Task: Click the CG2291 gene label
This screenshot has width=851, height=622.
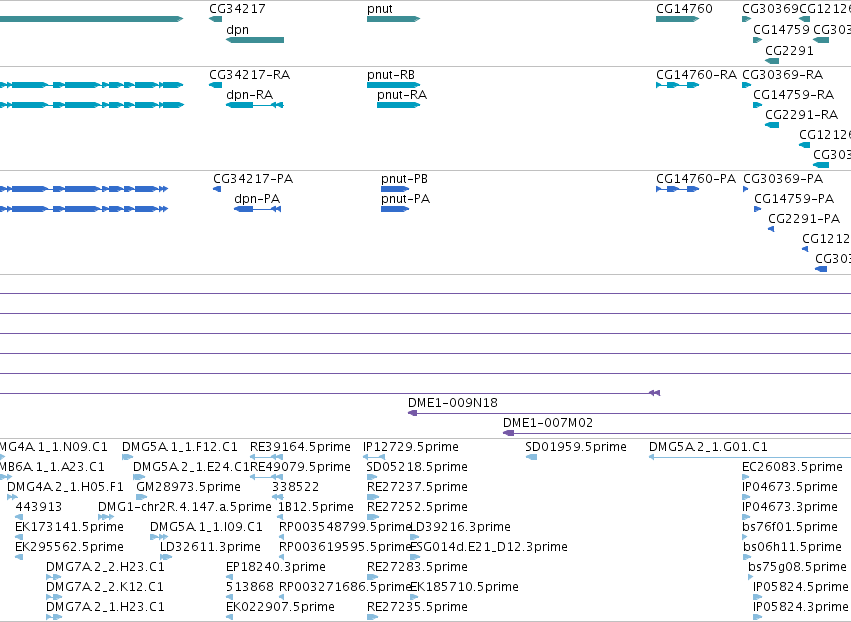Action: [789, 51]
